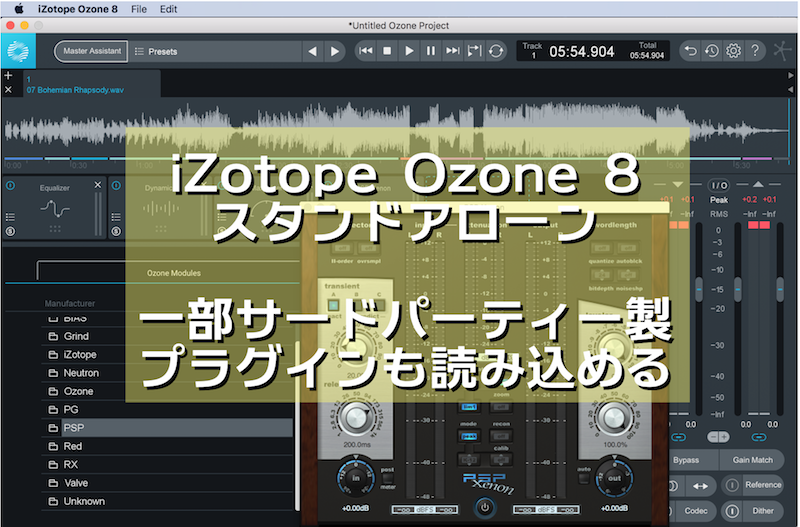The image size is (800, 527).
Task: Toggle Equalizer module power button
Action: tap(10, 186)
